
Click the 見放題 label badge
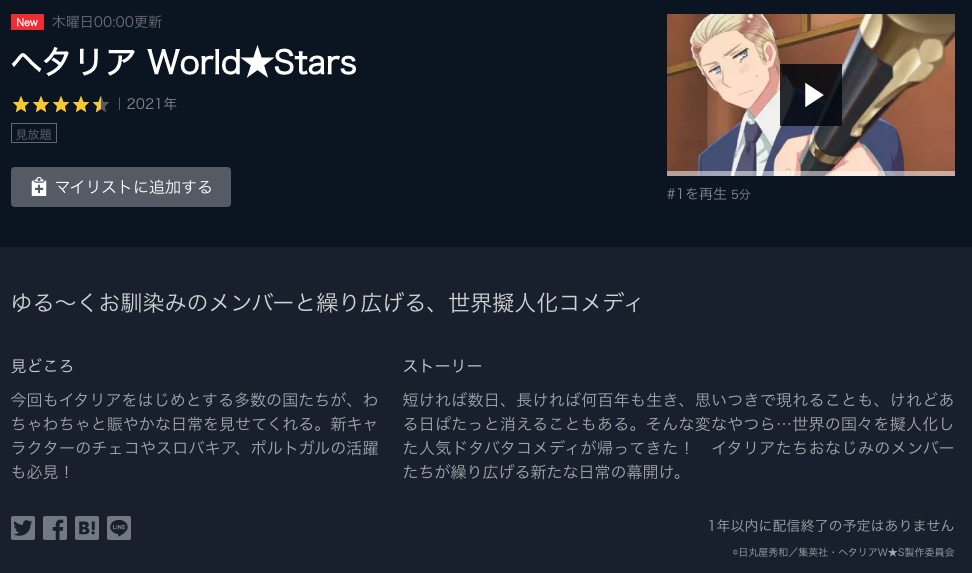pyautogui.click(x=34, y=133)
